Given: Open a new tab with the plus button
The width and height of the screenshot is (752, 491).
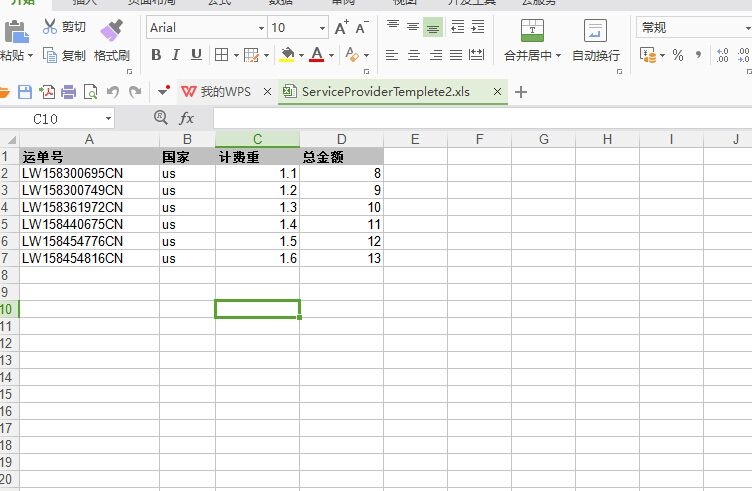Looking at the screenshot, I should click(x=520, y=92).
